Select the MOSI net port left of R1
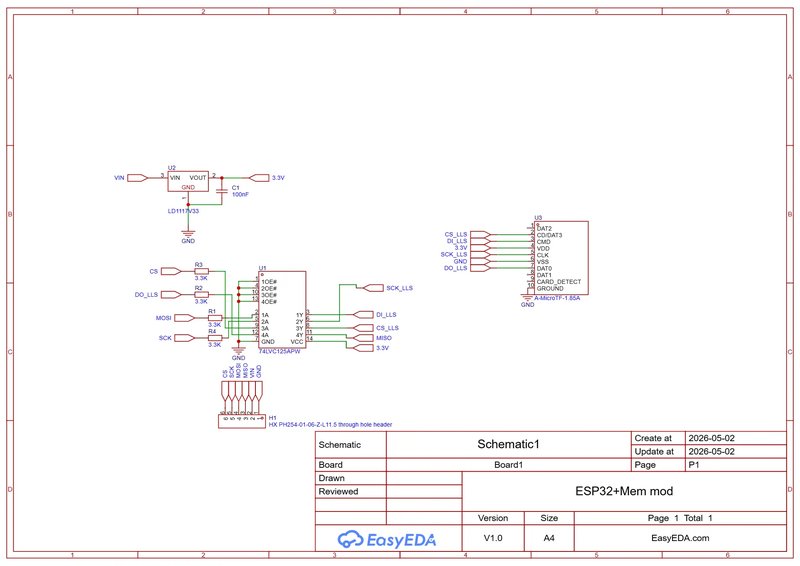The height and width of the screenshot is (566, 800). (185, 317)
